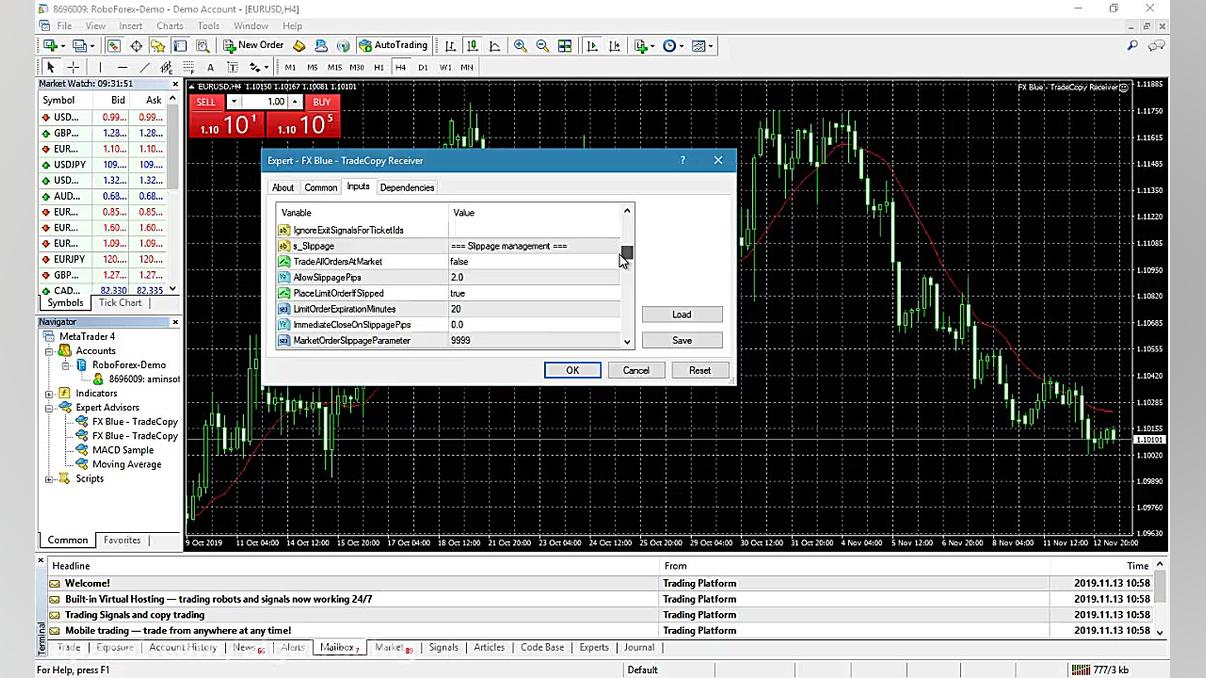Collapse the Accounts tree node
The image size is (1206, 678).
(49, 351)
